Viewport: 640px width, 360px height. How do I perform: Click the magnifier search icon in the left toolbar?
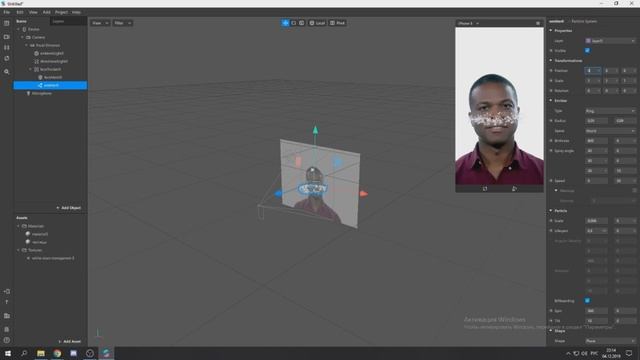tap(7, 71)
